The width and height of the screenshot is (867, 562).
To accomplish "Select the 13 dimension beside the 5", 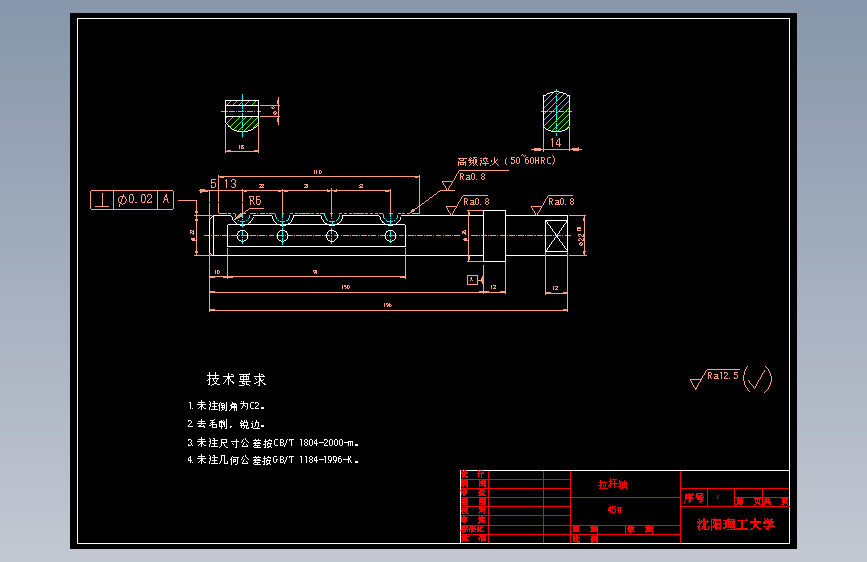I will tap(230, 184).
